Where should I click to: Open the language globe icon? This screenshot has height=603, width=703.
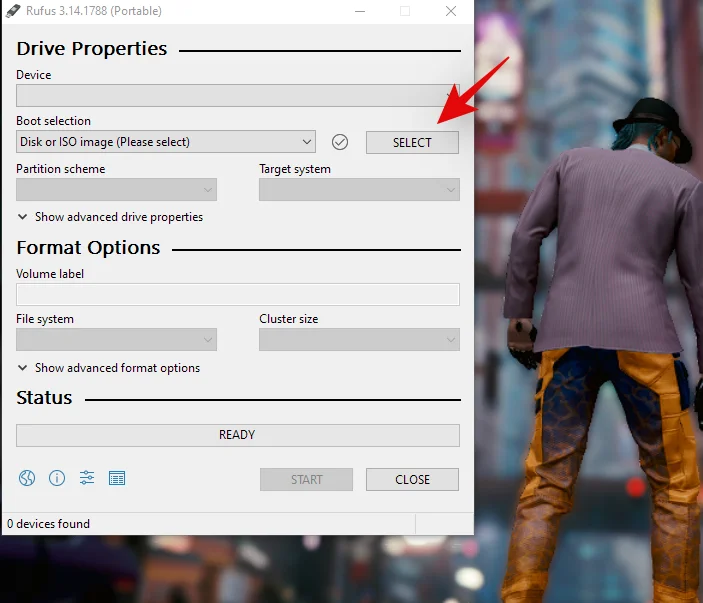coord(27,478)
